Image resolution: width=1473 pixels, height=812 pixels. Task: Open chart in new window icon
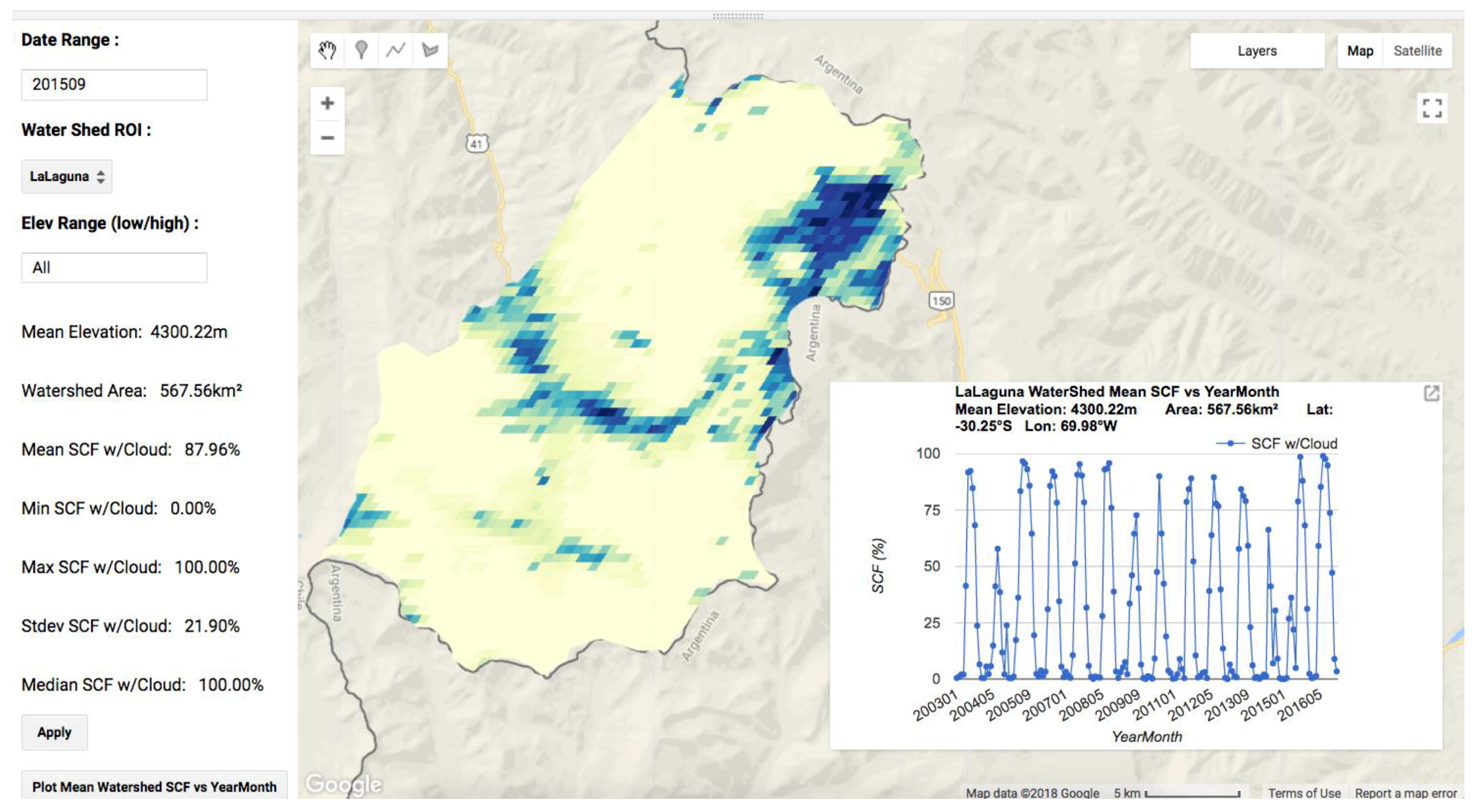pyautogui.click(x=1432, y=393)
